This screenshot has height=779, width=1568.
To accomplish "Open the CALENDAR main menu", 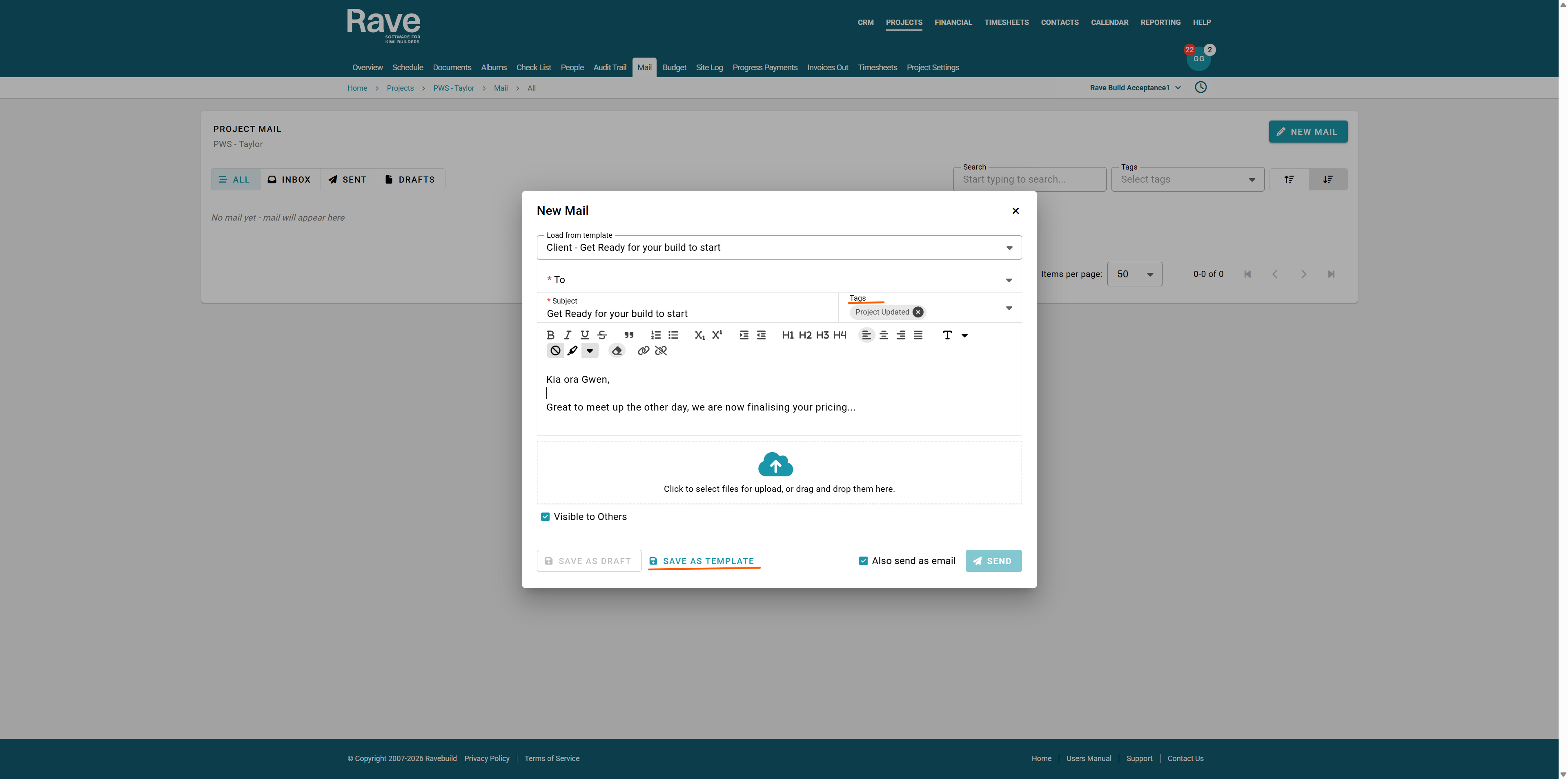I will coord(1109,22).
